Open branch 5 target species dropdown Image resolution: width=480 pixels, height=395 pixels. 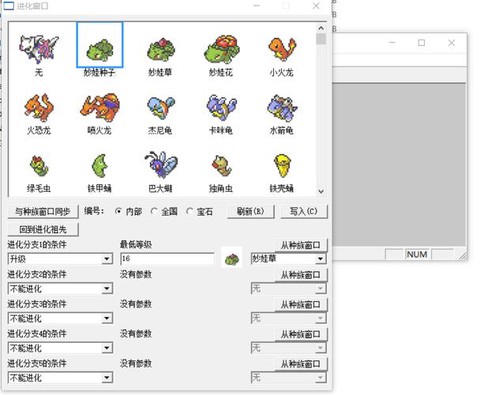tap(288, 378)
